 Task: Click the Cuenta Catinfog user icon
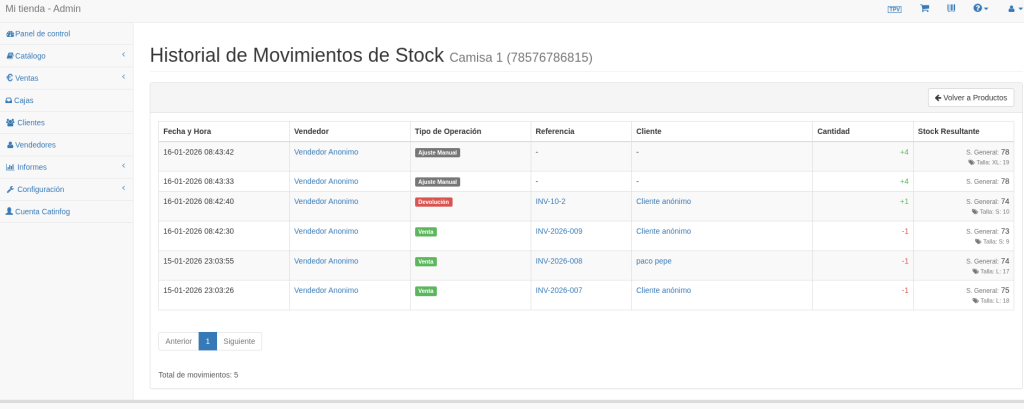coord(10,211)
